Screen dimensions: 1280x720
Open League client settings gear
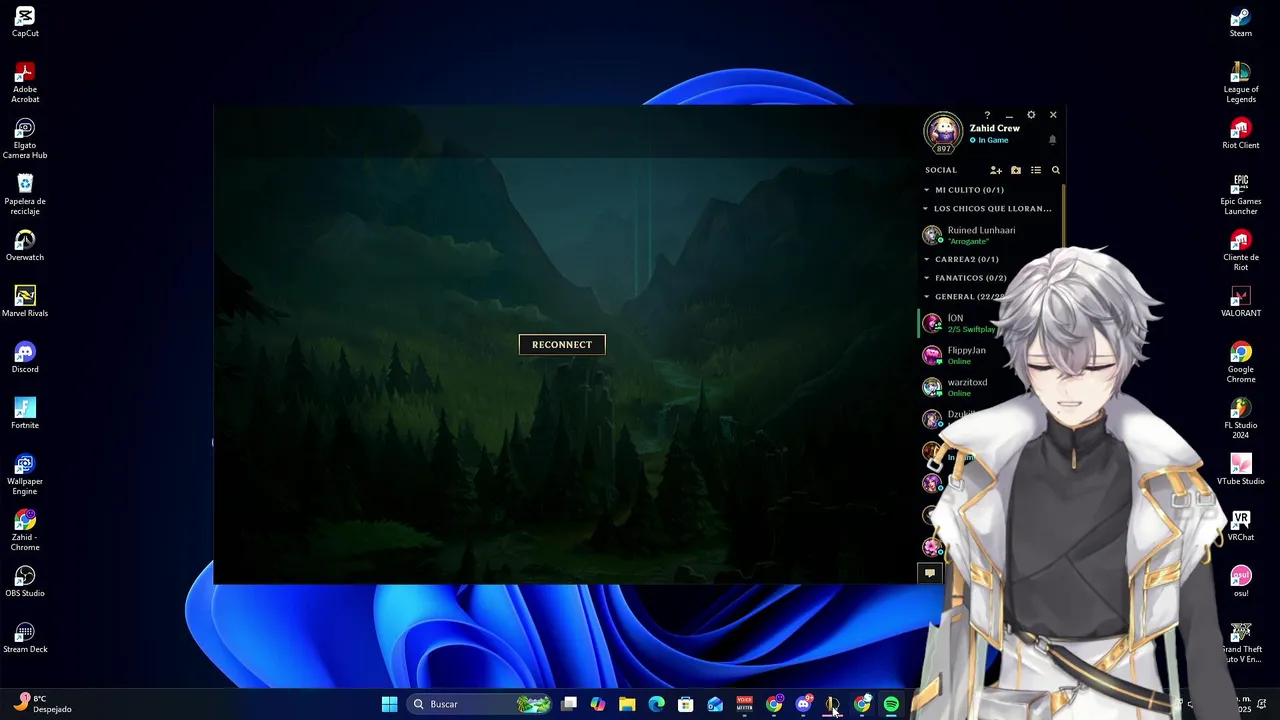point(1031,115)
